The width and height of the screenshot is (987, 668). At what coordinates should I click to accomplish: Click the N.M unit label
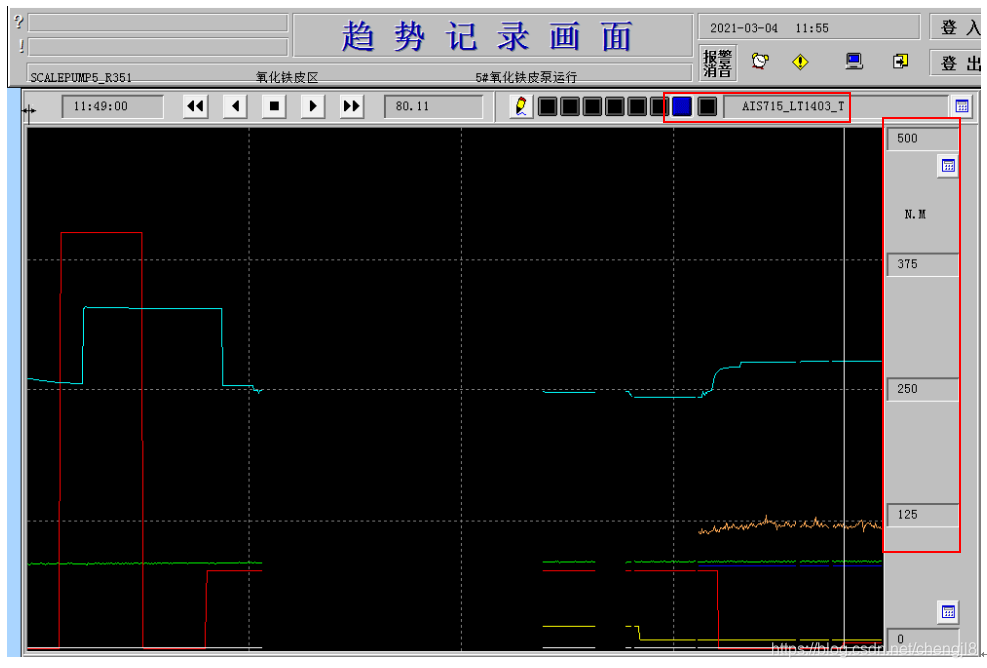(915, 215)
